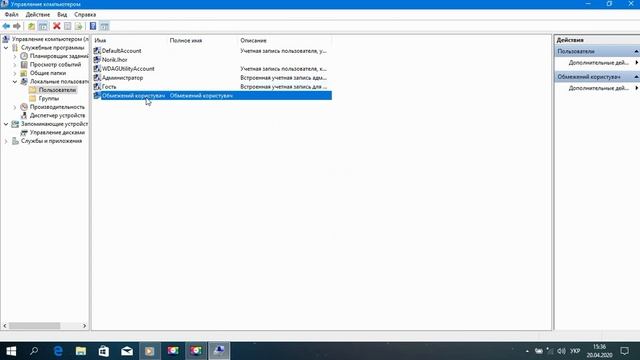Collapse the Служебные программы tree node
640x360 pixels.
coord(6,48)
